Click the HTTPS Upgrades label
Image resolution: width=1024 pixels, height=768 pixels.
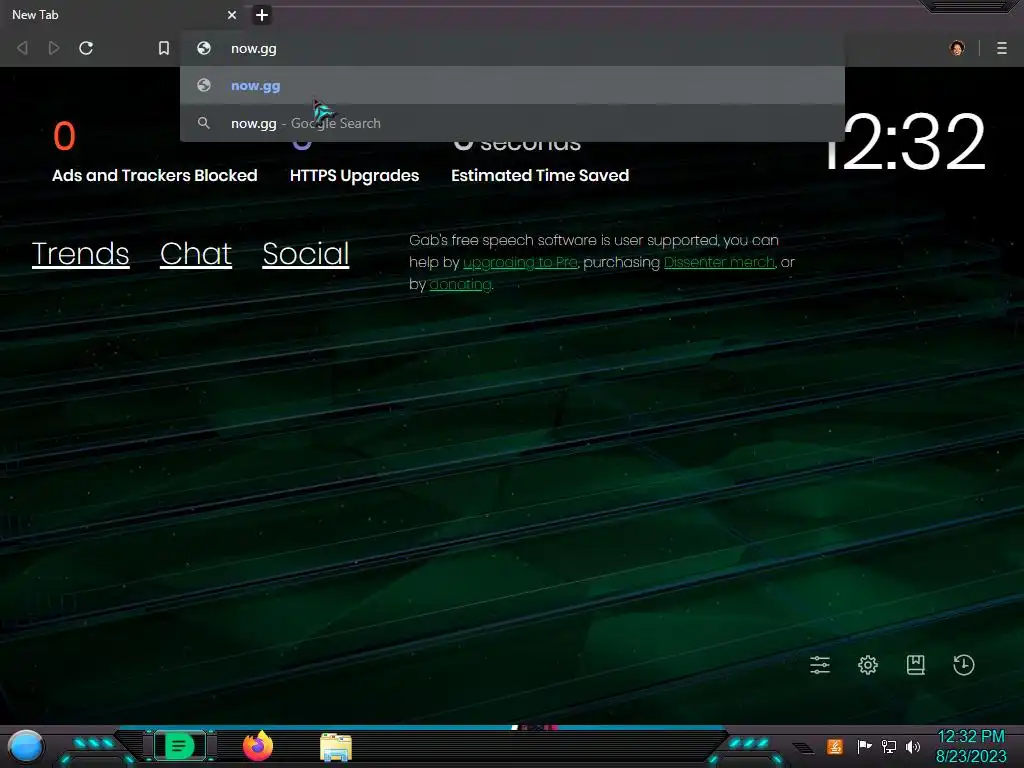[x=355, y=176]
